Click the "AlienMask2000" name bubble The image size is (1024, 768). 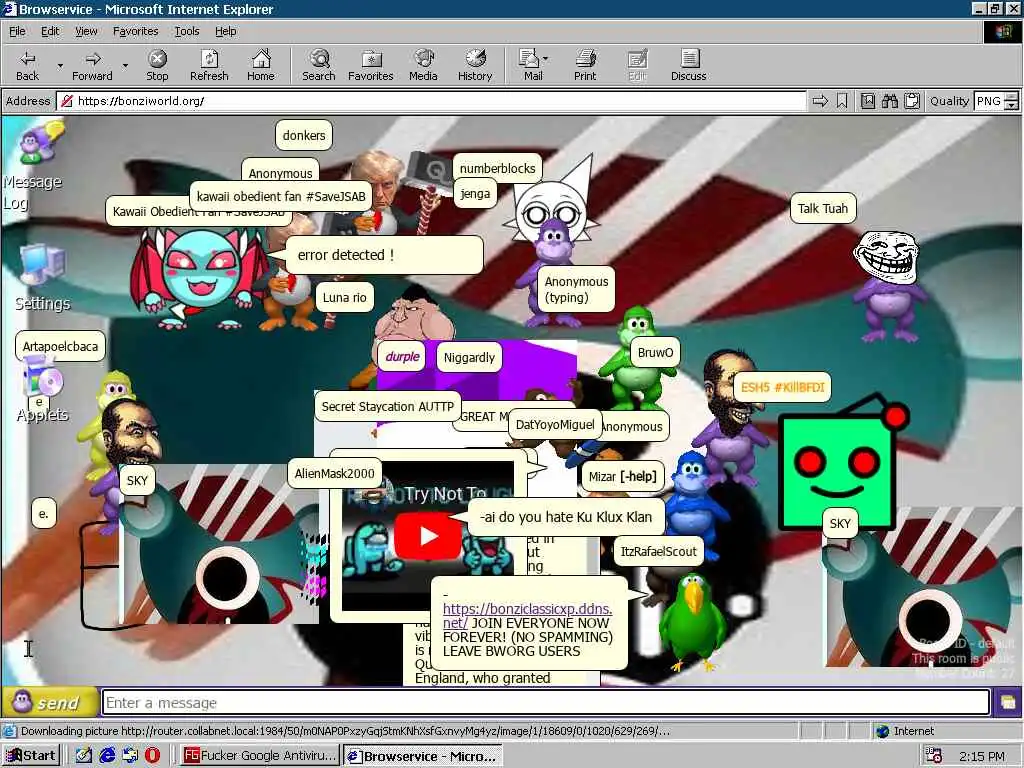click(x=334, y=473)
